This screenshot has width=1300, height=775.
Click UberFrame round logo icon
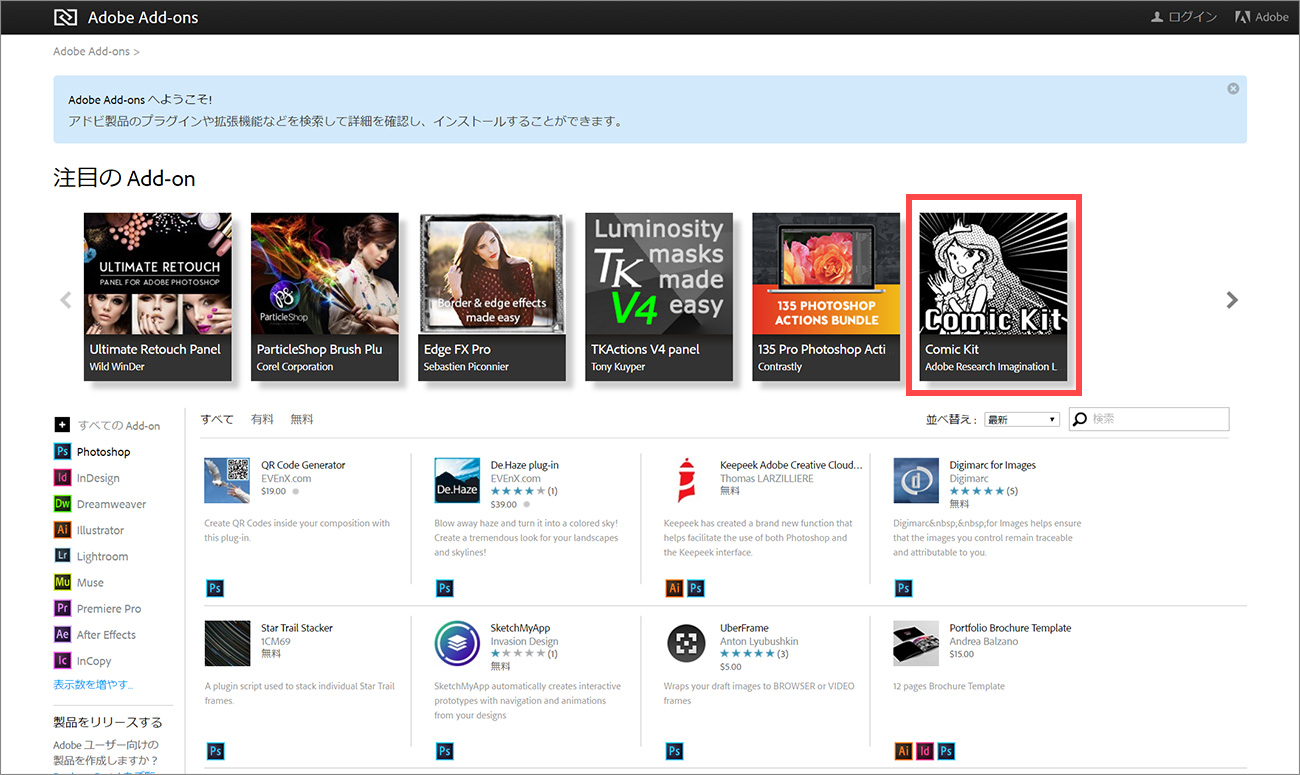[x=686, y=643]
